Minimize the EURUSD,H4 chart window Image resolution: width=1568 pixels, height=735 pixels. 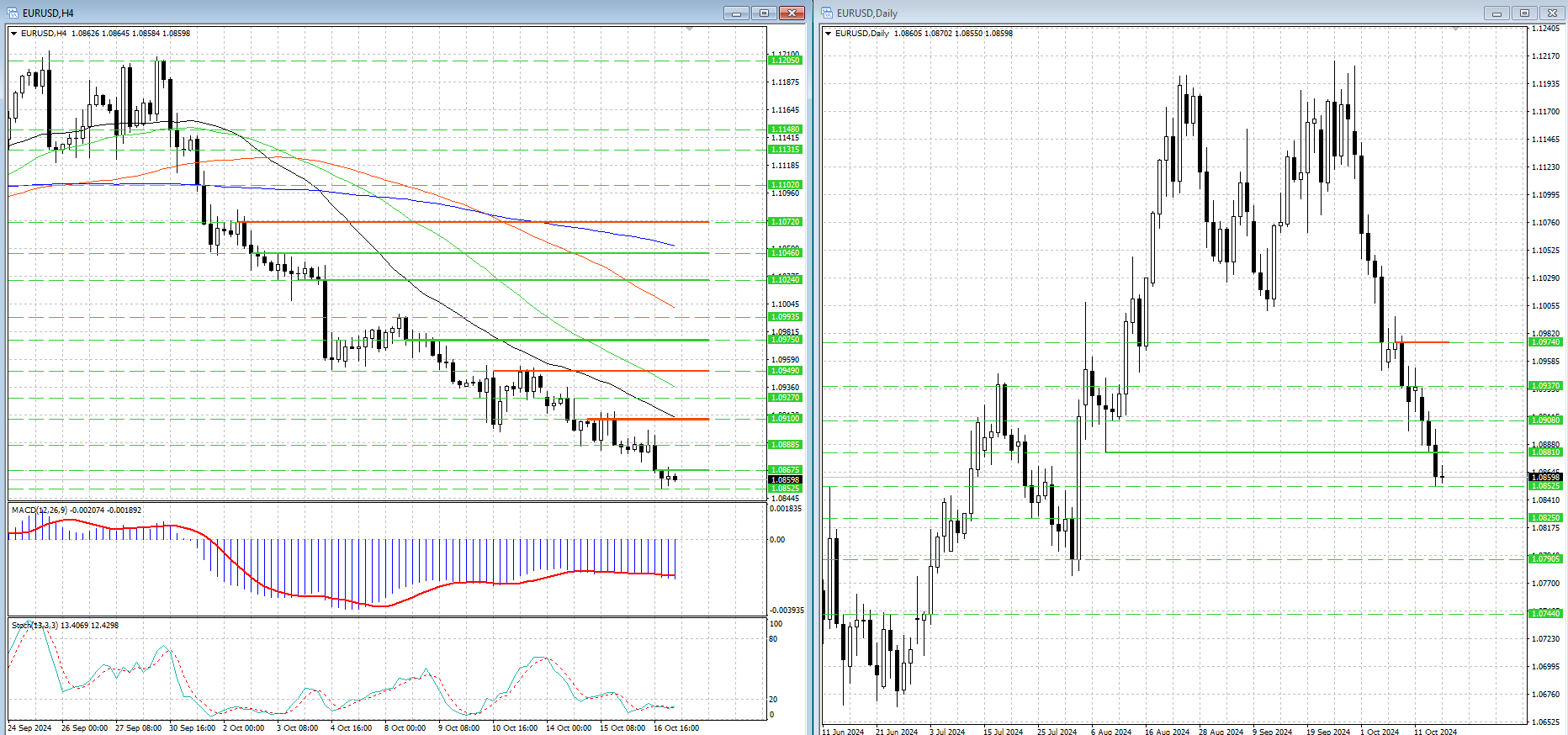(x=736, y=13)
